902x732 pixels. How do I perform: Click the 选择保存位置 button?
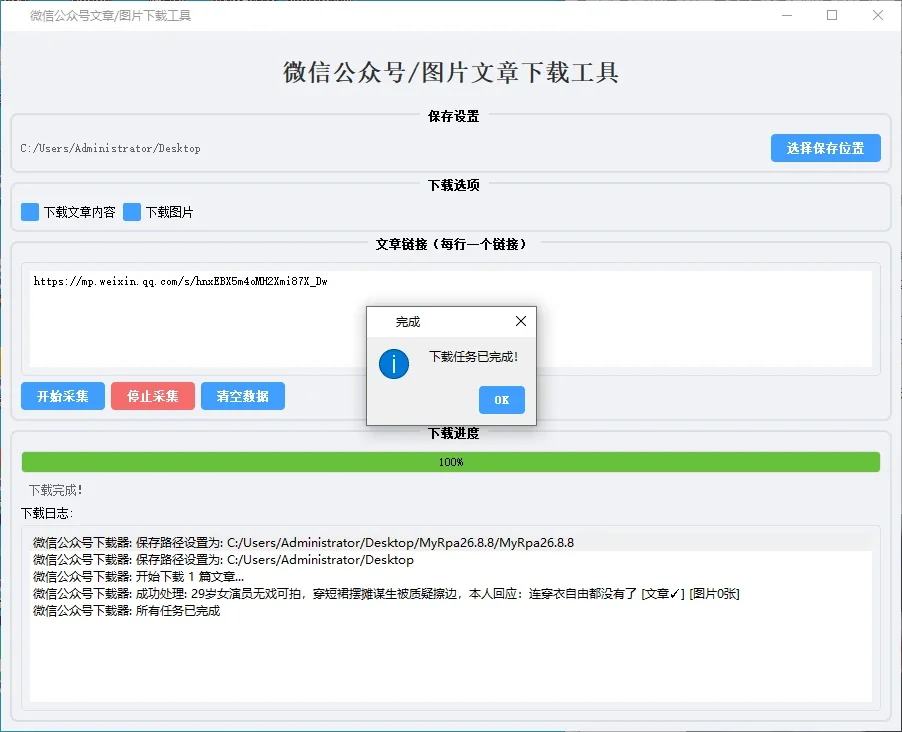tap(825, 148)
